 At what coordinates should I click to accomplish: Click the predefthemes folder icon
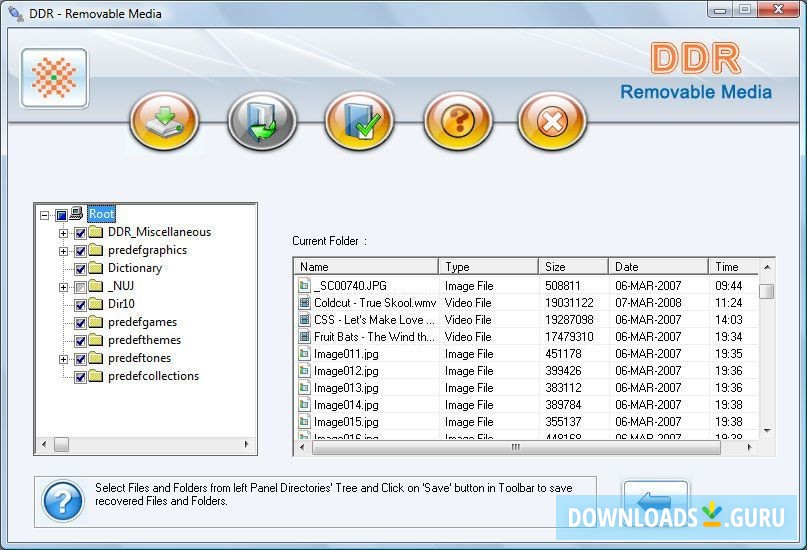coord(96,340)
